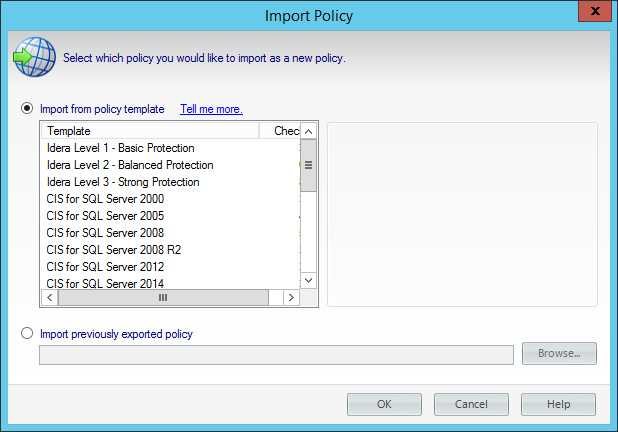Choose Idera Level 3 - Strong Protection
Image resolution: width=618 pixels, height=432 pixels.
click(x=123, y=182)
